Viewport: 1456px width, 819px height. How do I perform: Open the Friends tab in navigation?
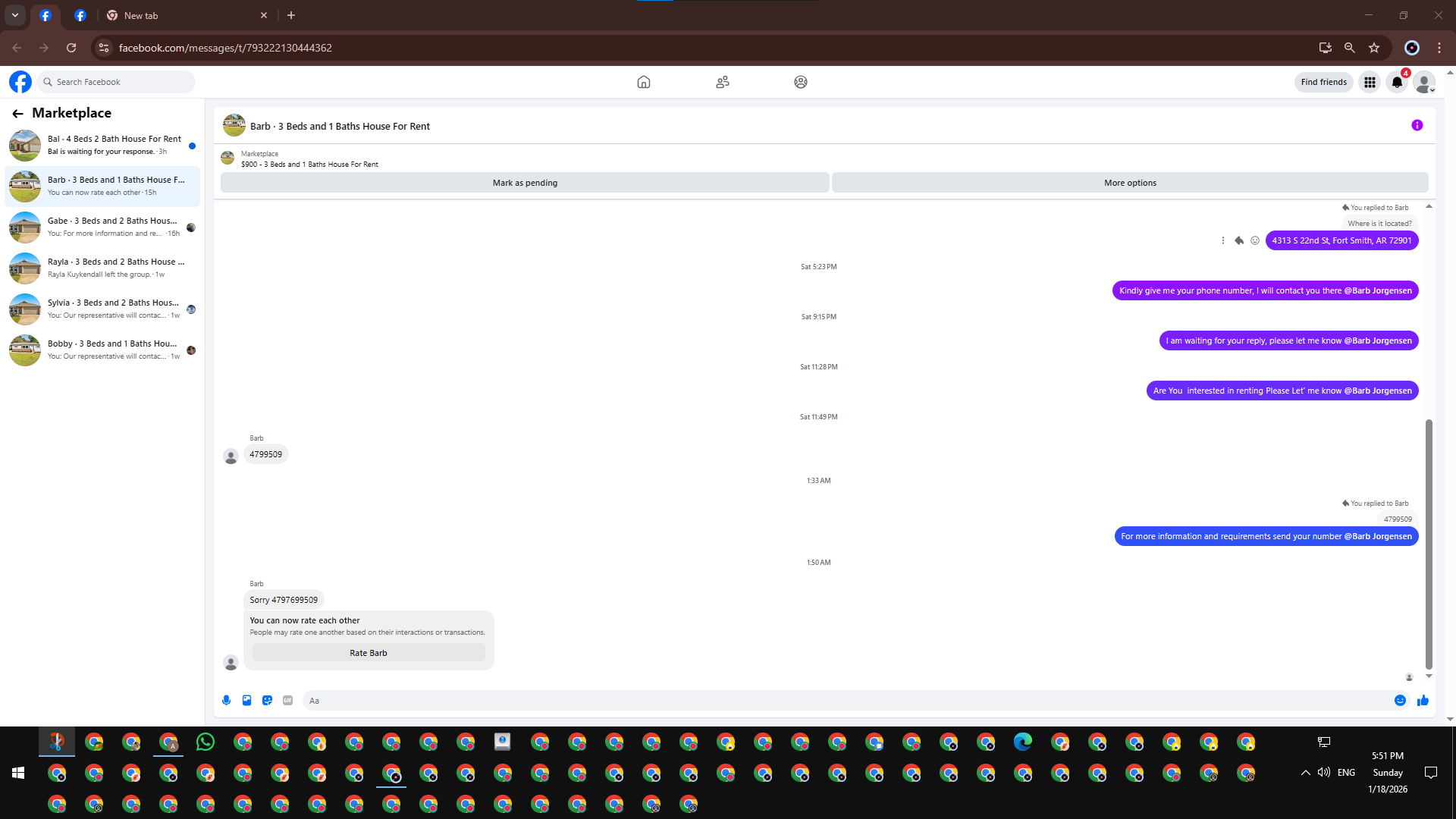click(723, 82)
